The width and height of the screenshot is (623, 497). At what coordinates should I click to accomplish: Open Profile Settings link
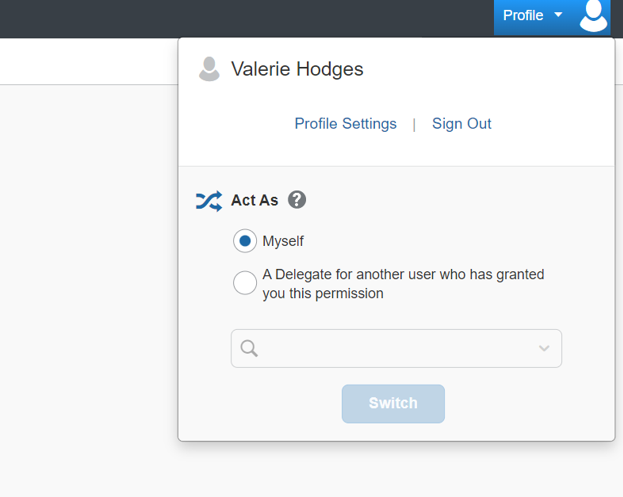[345, 124]
